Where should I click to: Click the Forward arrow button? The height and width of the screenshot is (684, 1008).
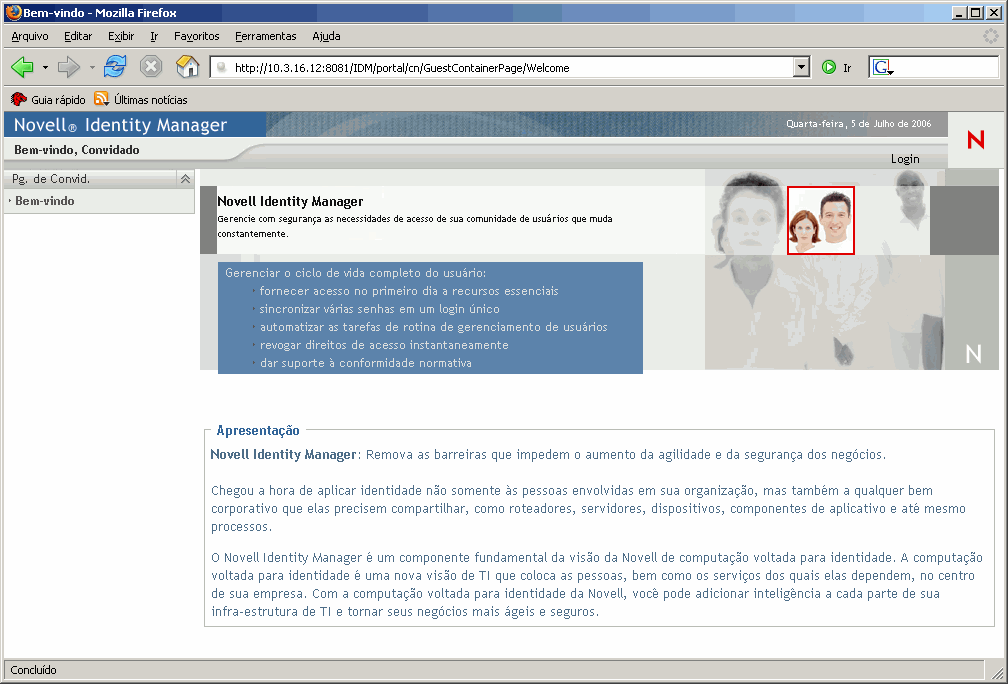coord(68,67)
